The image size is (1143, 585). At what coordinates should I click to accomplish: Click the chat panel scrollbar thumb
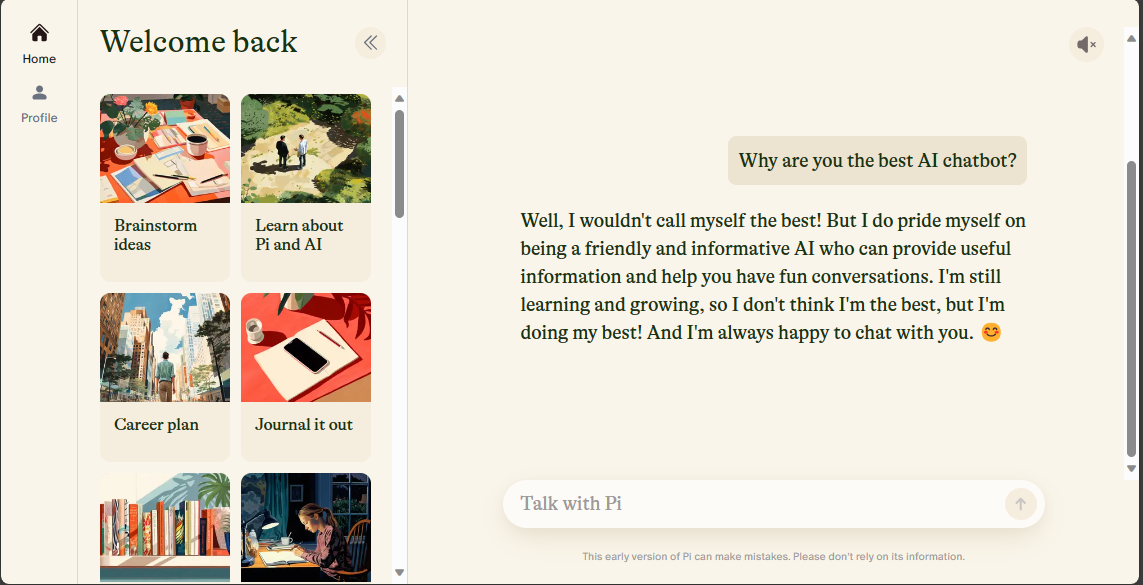click(x=1131, y=310)
